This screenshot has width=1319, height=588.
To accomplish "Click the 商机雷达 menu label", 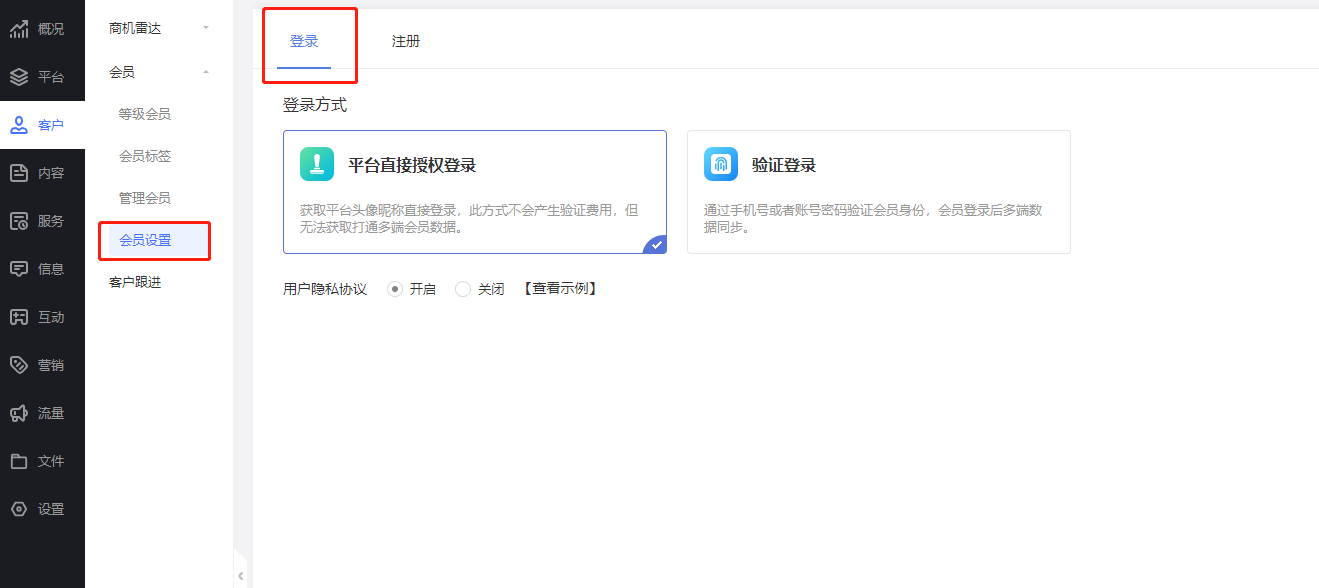I will pyautogui.click(x=135, y=28).
